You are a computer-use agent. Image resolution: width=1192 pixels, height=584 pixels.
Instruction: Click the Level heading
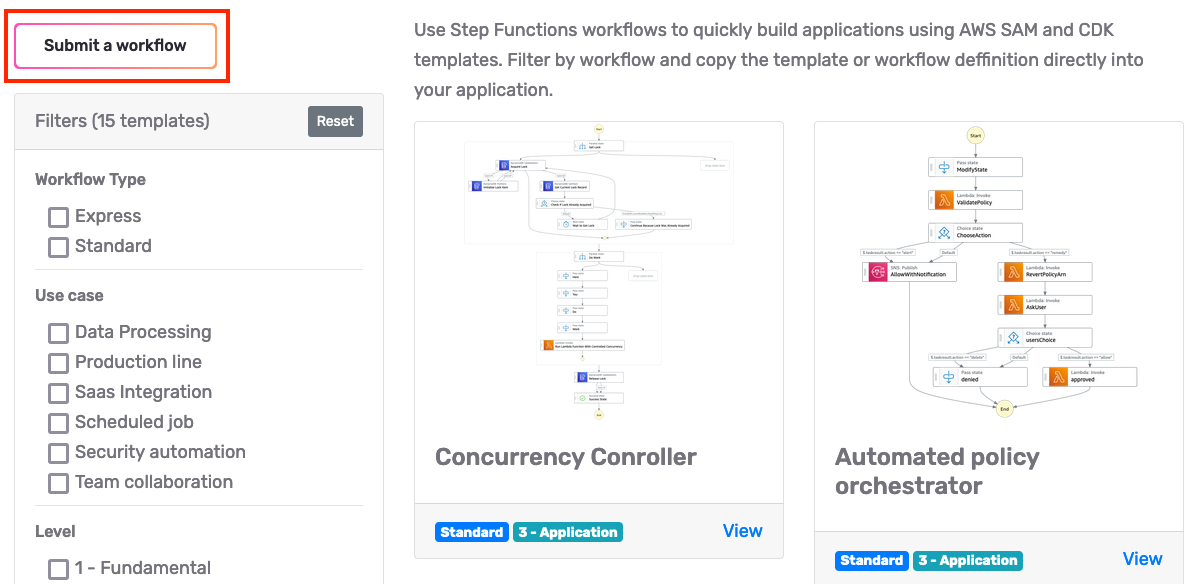[55, 532]
